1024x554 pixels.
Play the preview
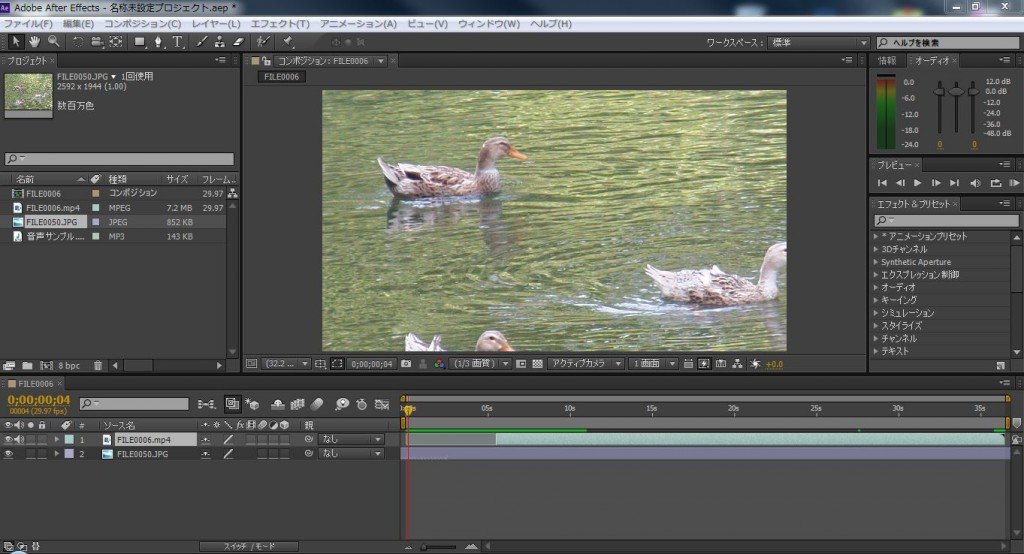(x=918, y=183)
